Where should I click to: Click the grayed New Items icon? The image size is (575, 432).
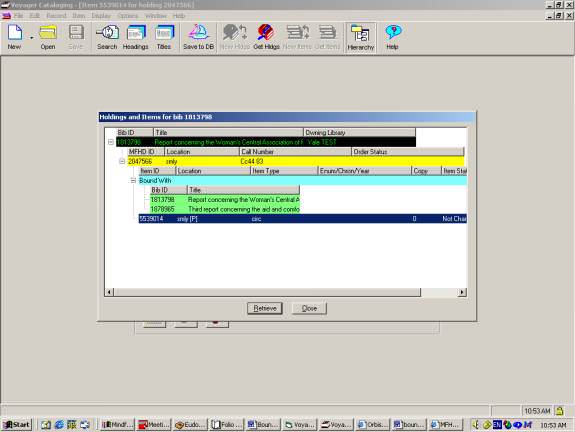click(297, 32)
